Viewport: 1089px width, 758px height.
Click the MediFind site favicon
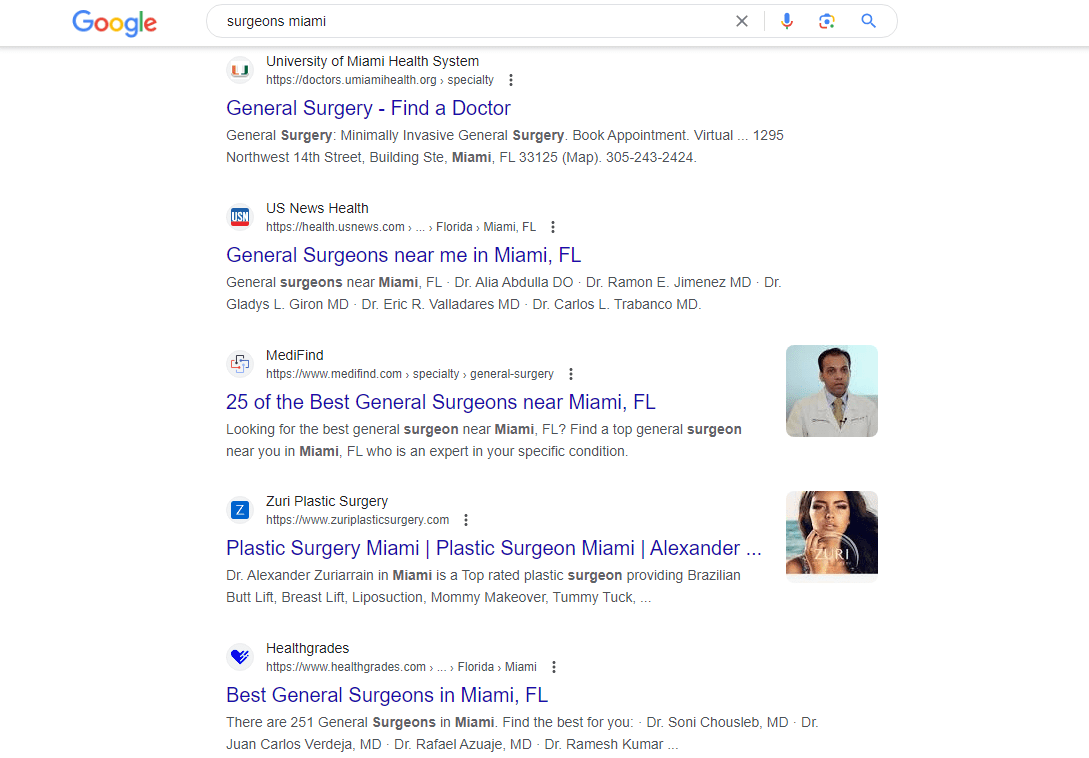[x=240, y=363]
